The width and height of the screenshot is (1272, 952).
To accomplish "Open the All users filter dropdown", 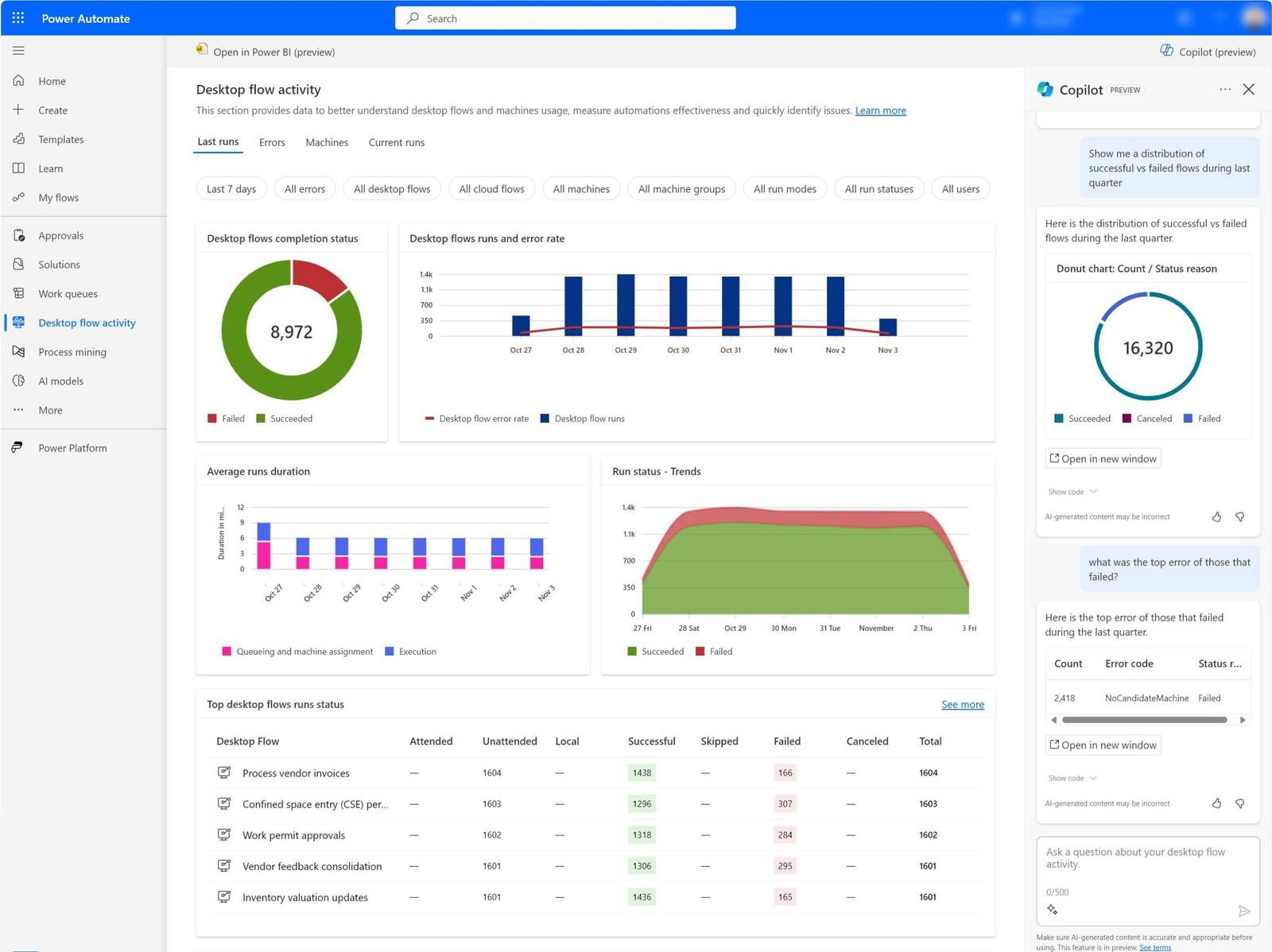I will click(x=960, y=188).
